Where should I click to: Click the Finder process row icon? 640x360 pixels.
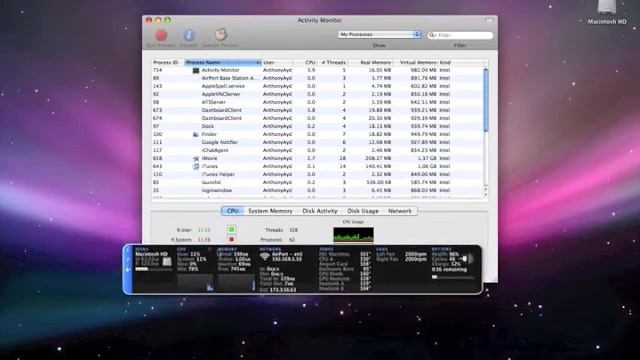point(196,134)
